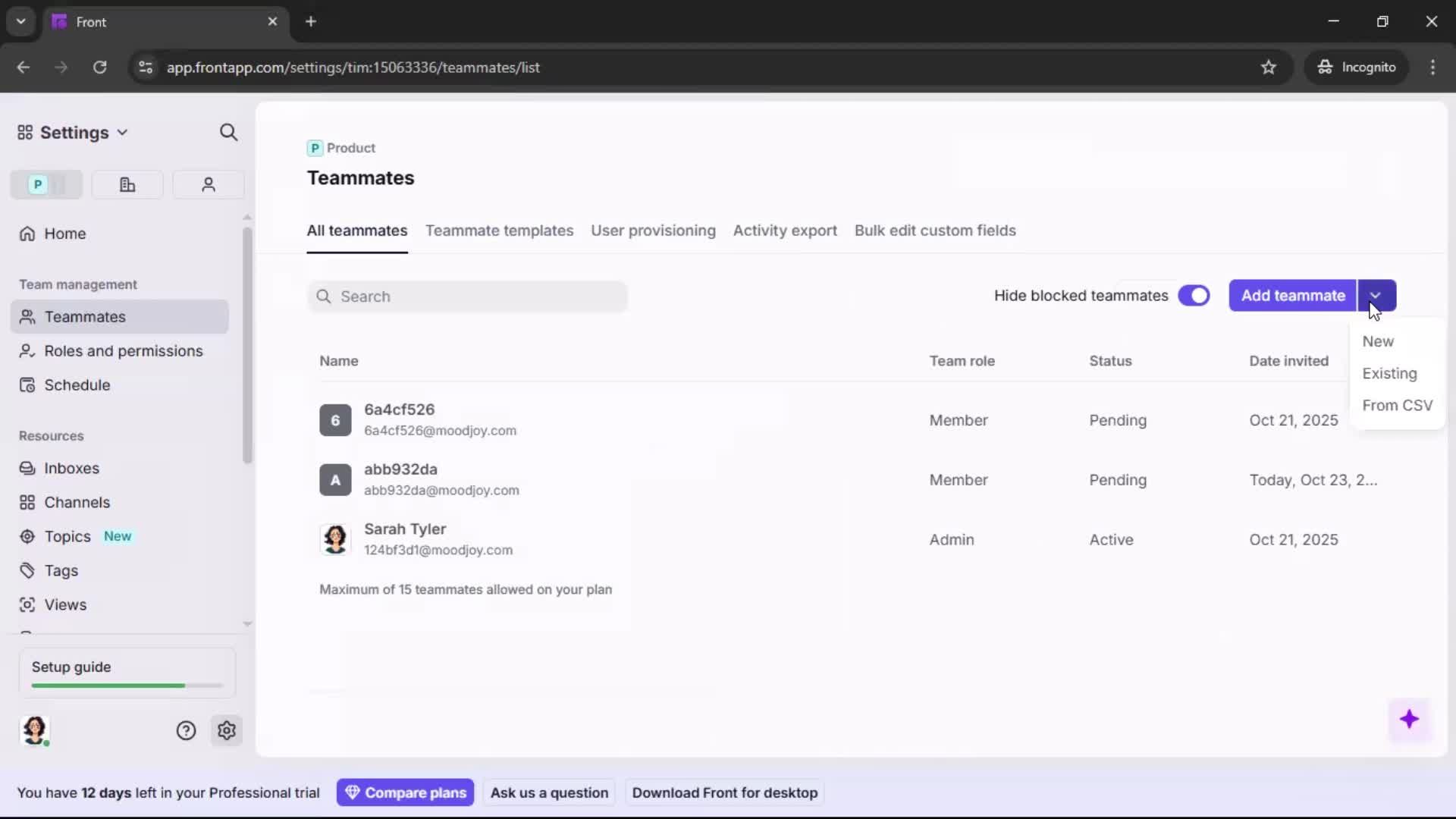The image size is (1456, 819).
Task: Toggle Hide blocked teammates switch
Action: pos(1194,296)
